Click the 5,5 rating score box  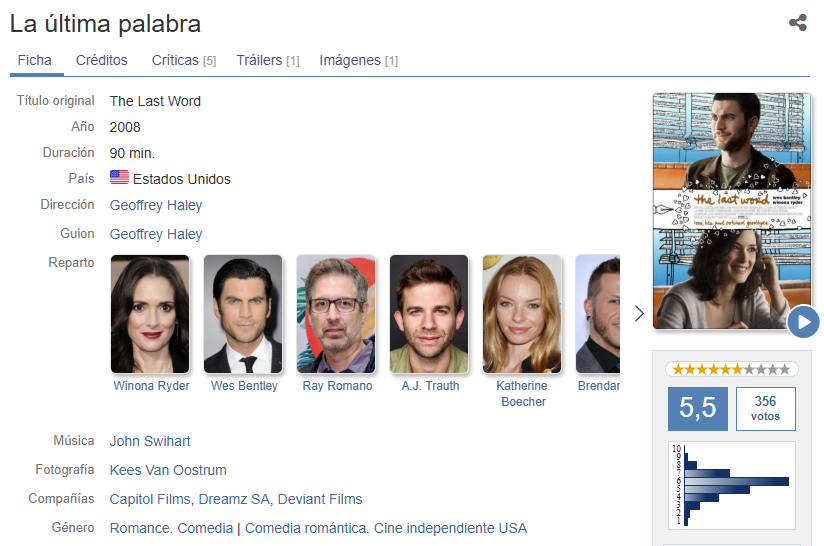pos(698,409)
